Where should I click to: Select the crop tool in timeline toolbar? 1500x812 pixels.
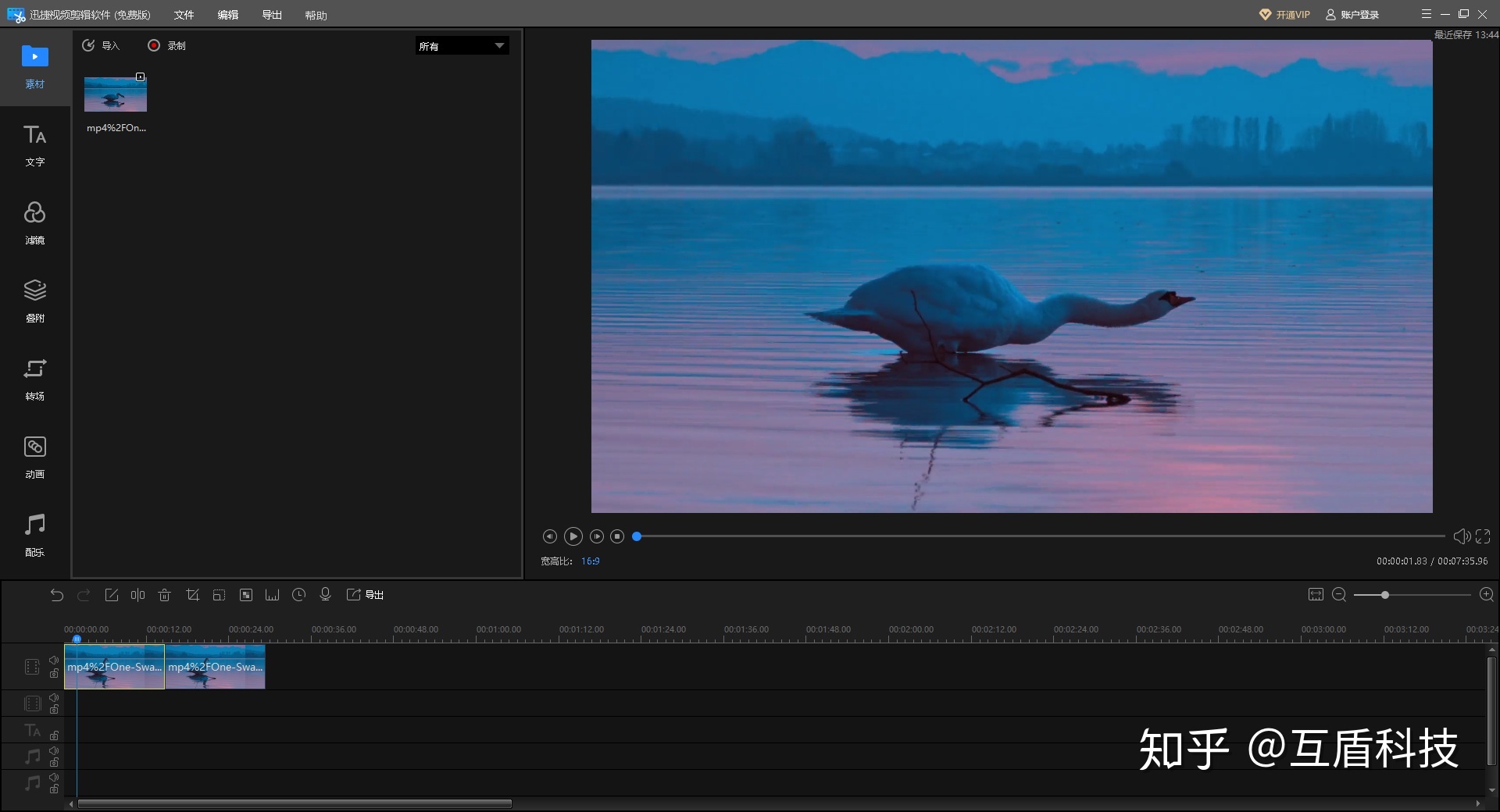(192, 595)
